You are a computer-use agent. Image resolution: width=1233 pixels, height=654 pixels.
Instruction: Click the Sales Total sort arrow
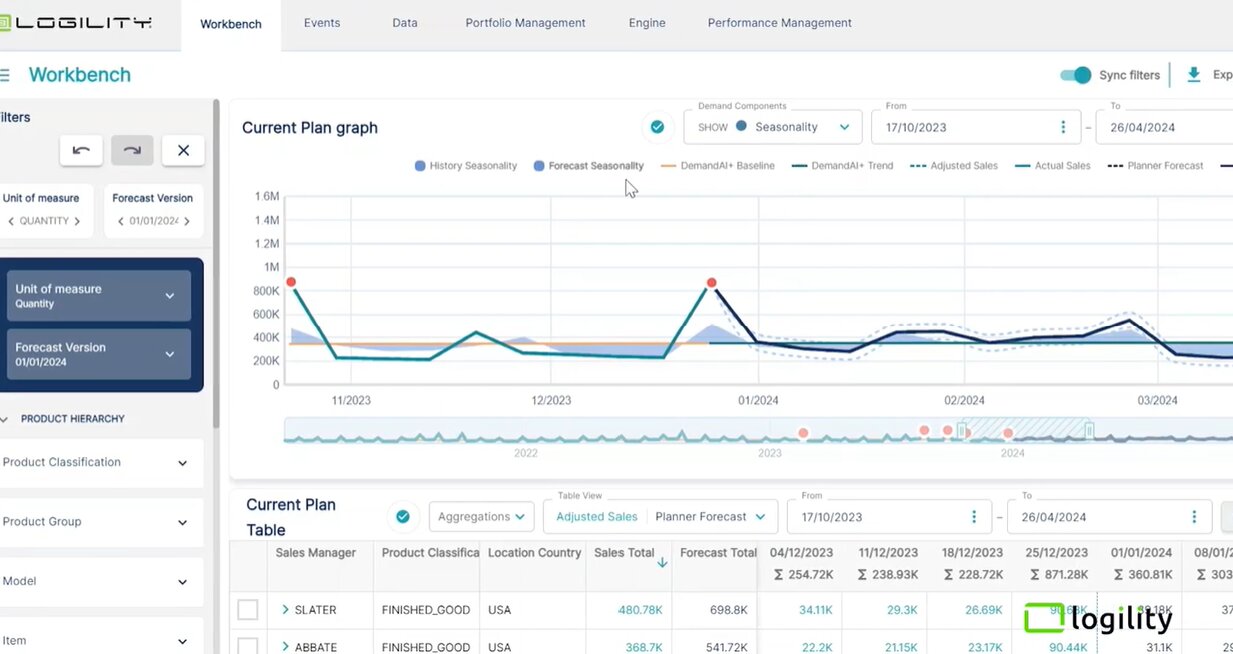[662, 563]
